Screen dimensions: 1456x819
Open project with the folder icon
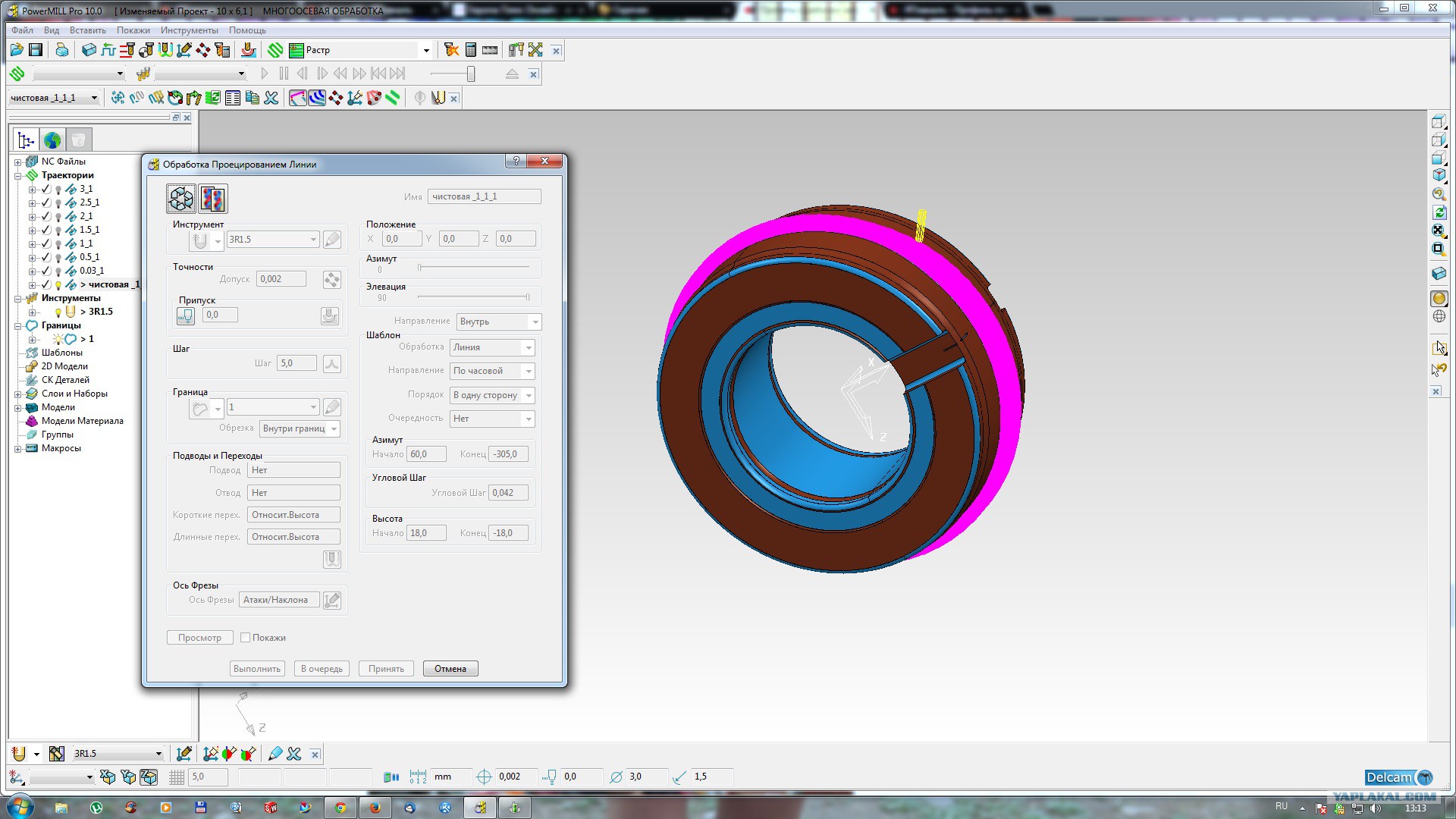point(17,50)
